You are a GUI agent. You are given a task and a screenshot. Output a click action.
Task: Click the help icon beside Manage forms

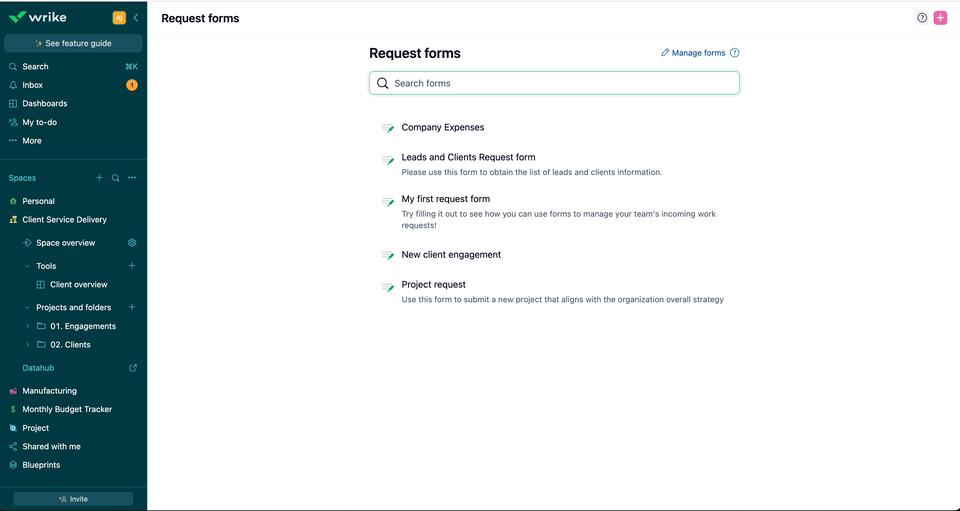(x=735, y=53)
